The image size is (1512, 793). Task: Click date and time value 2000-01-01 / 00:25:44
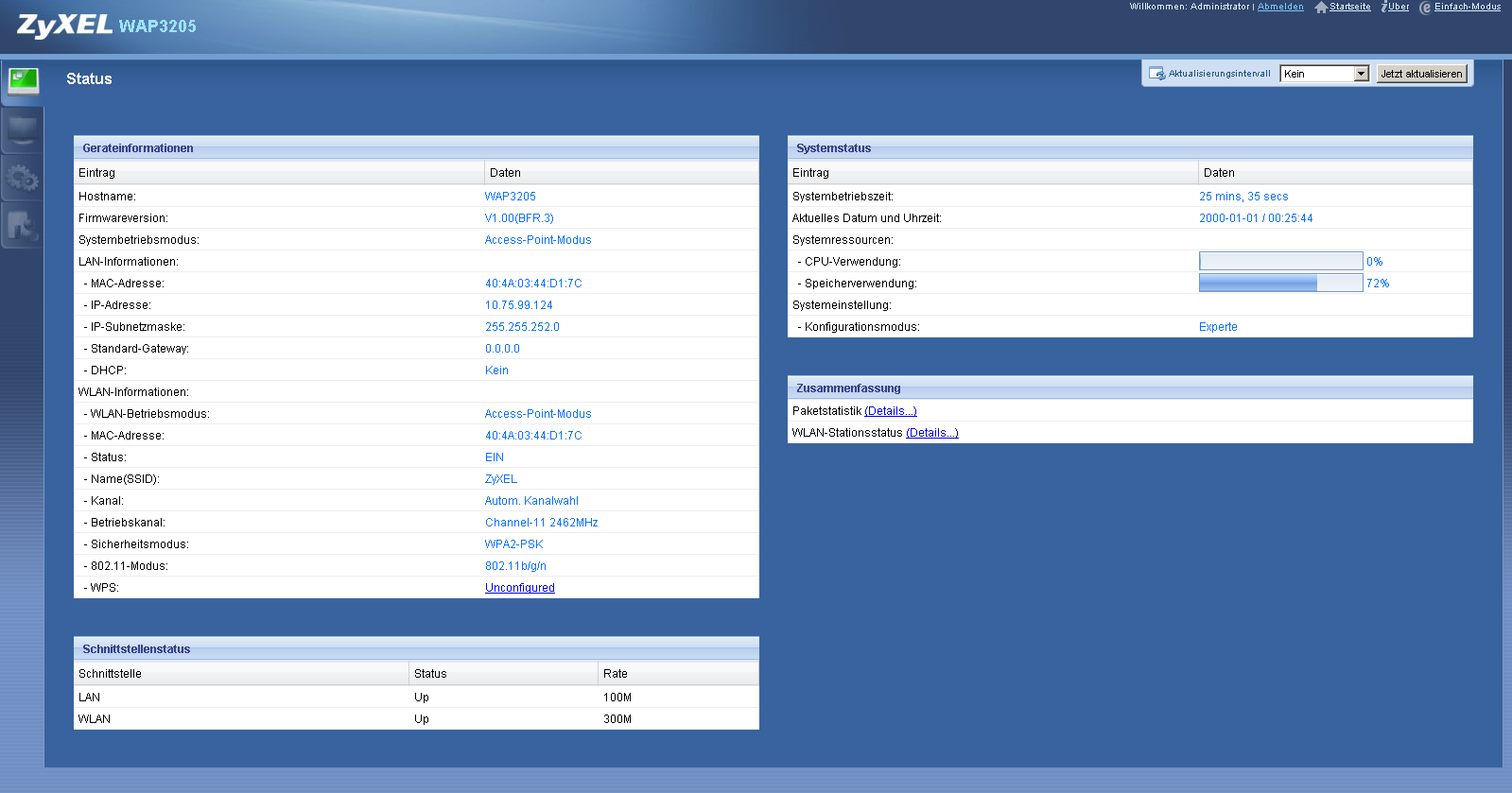coord(1256,218)
